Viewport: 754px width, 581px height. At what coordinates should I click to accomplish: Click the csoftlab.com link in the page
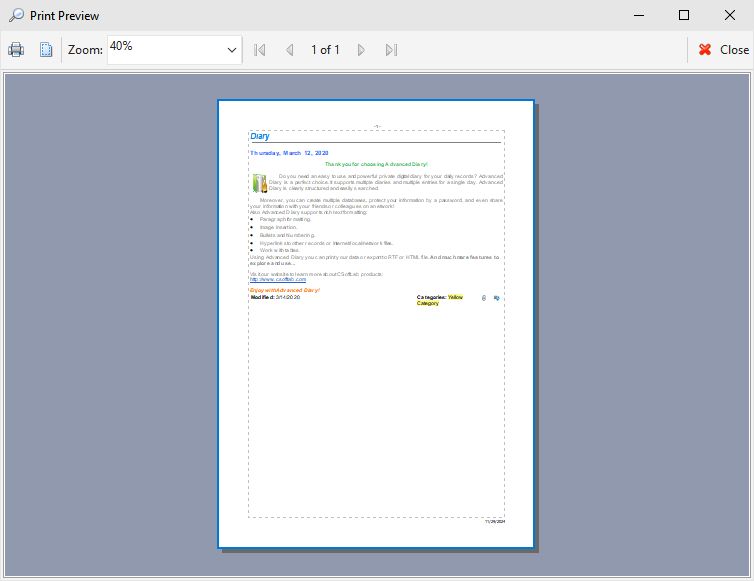click(x=278, y=279)
